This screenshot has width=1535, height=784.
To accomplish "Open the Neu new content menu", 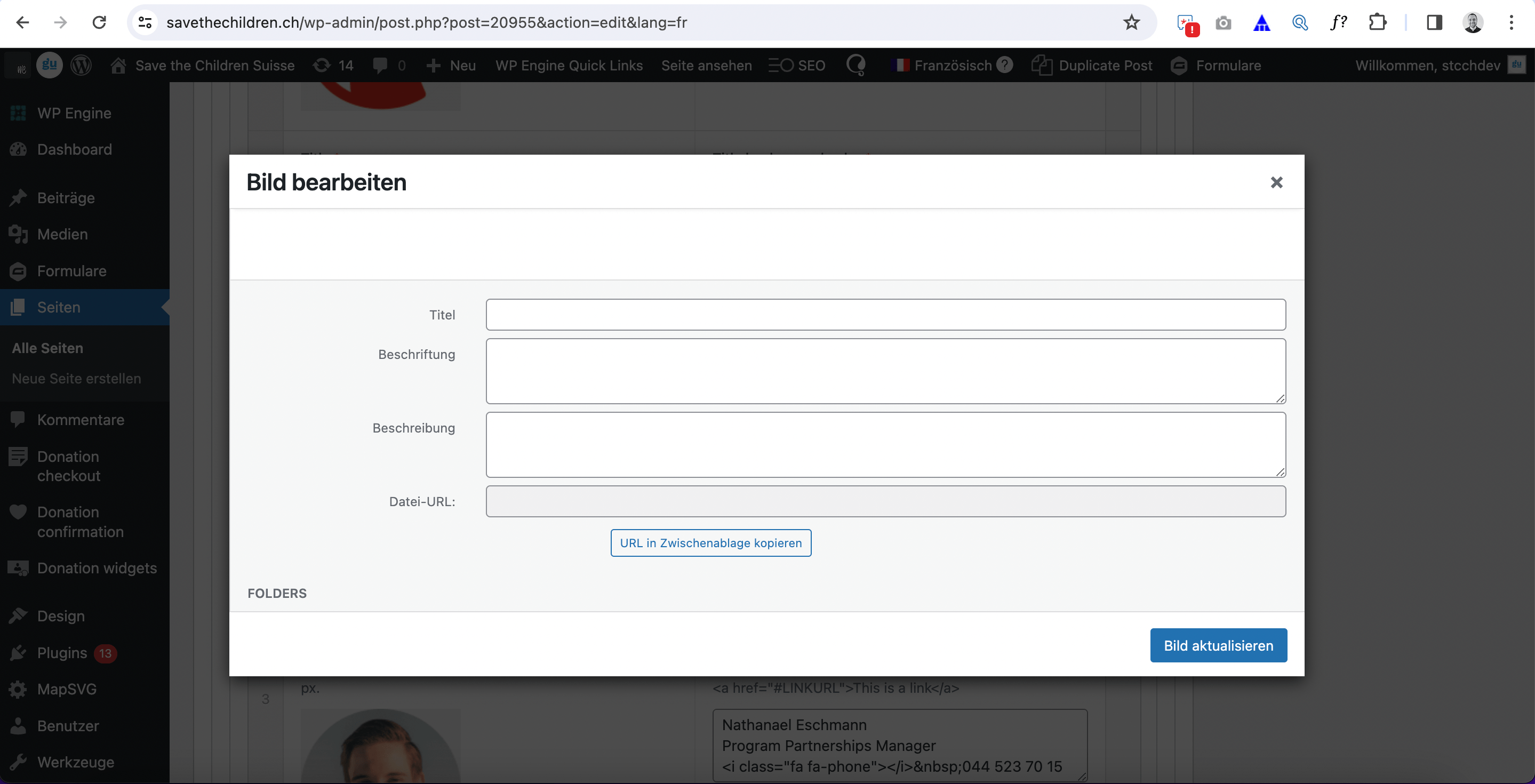I will tap(451, 66).
